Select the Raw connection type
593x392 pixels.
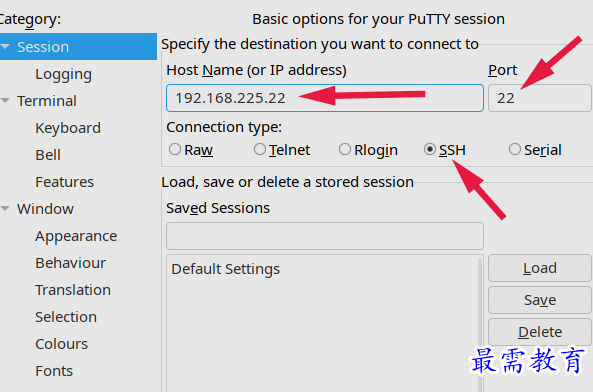tap(175, 149)
